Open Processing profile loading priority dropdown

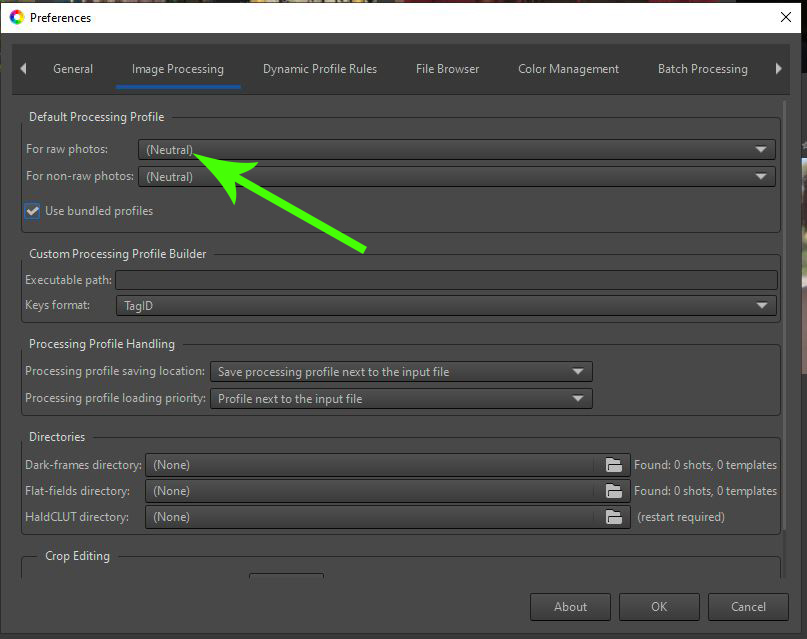coord(401,399)
